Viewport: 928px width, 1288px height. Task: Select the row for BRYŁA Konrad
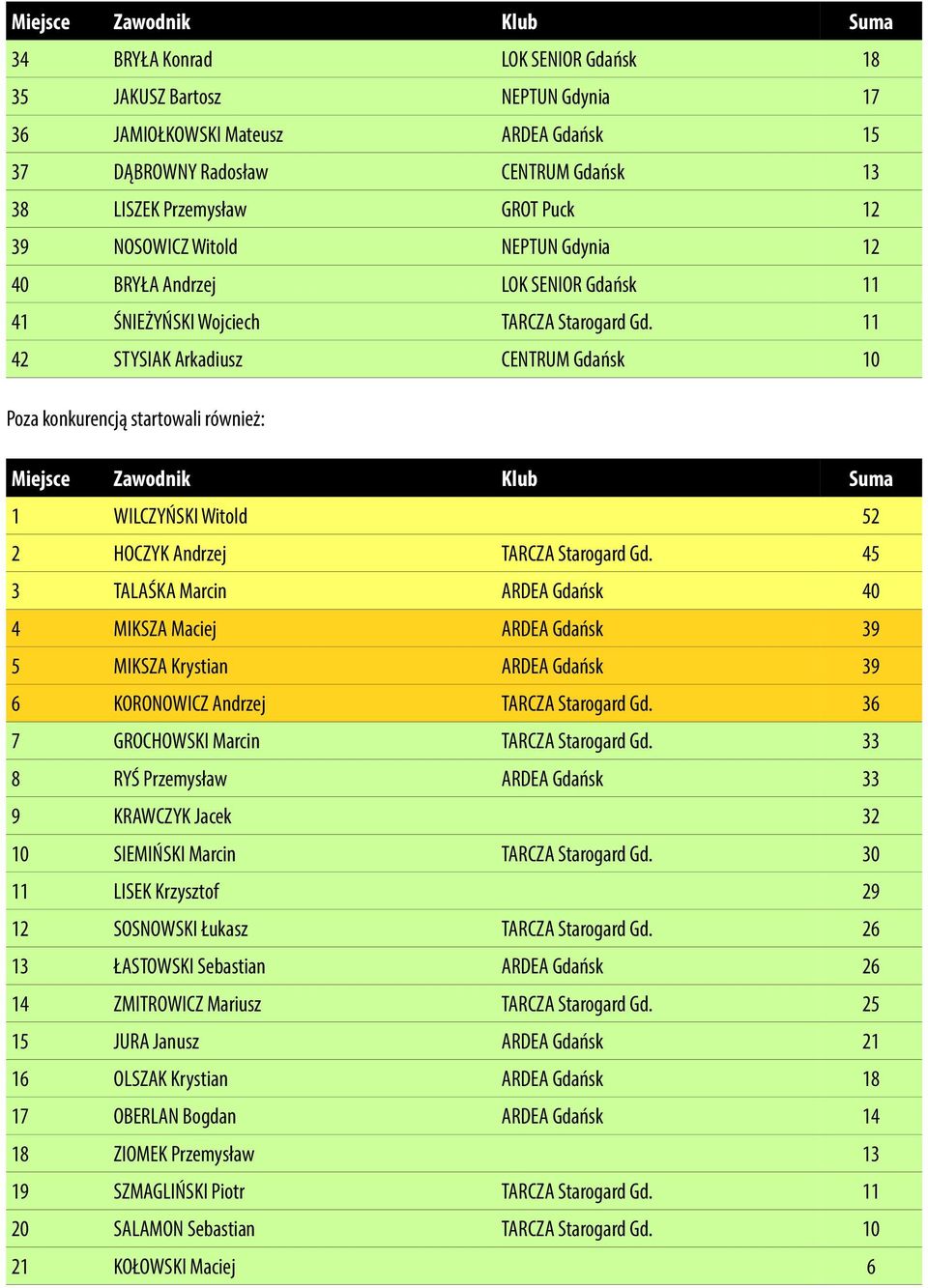coord(464,59)
